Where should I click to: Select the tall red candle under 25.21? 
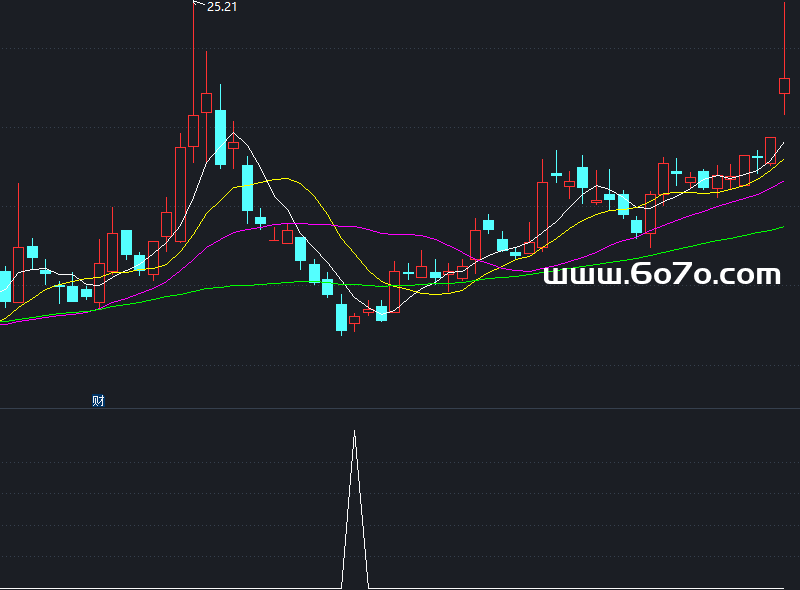click(x=193, y=130)
